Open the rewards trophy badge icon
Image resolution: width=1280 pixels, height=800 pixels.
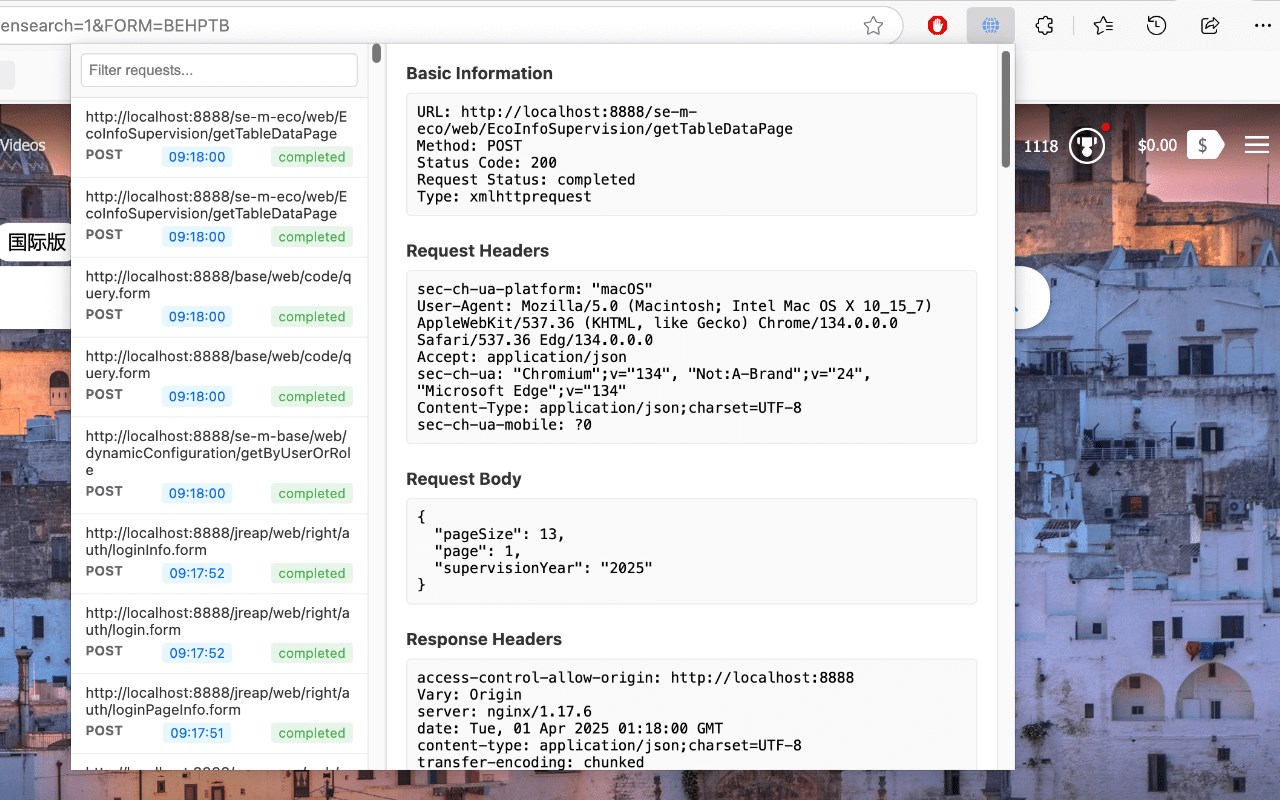(x=1087, y=146)
